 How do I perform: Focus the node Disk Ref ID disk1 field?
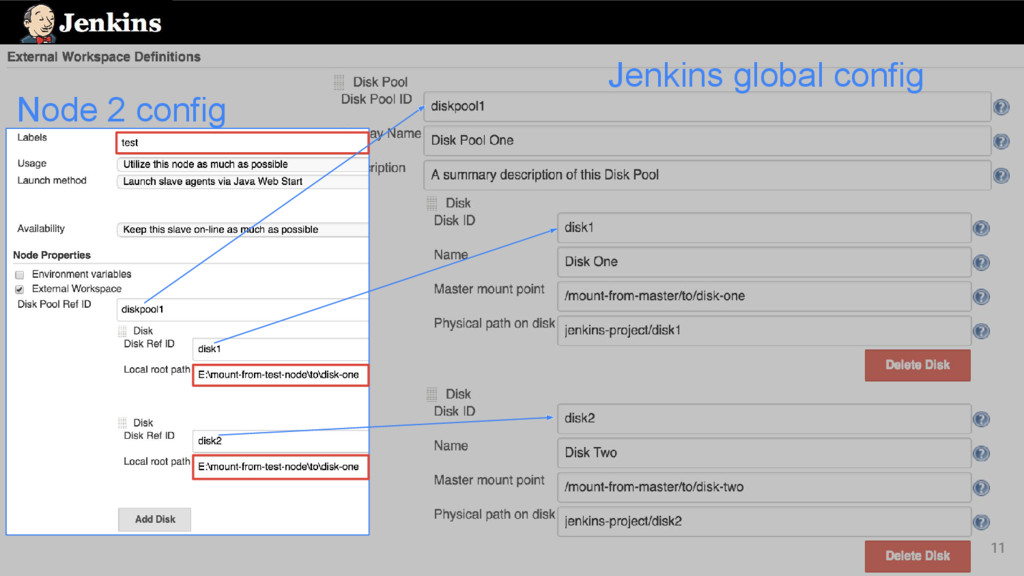[280, 349]
